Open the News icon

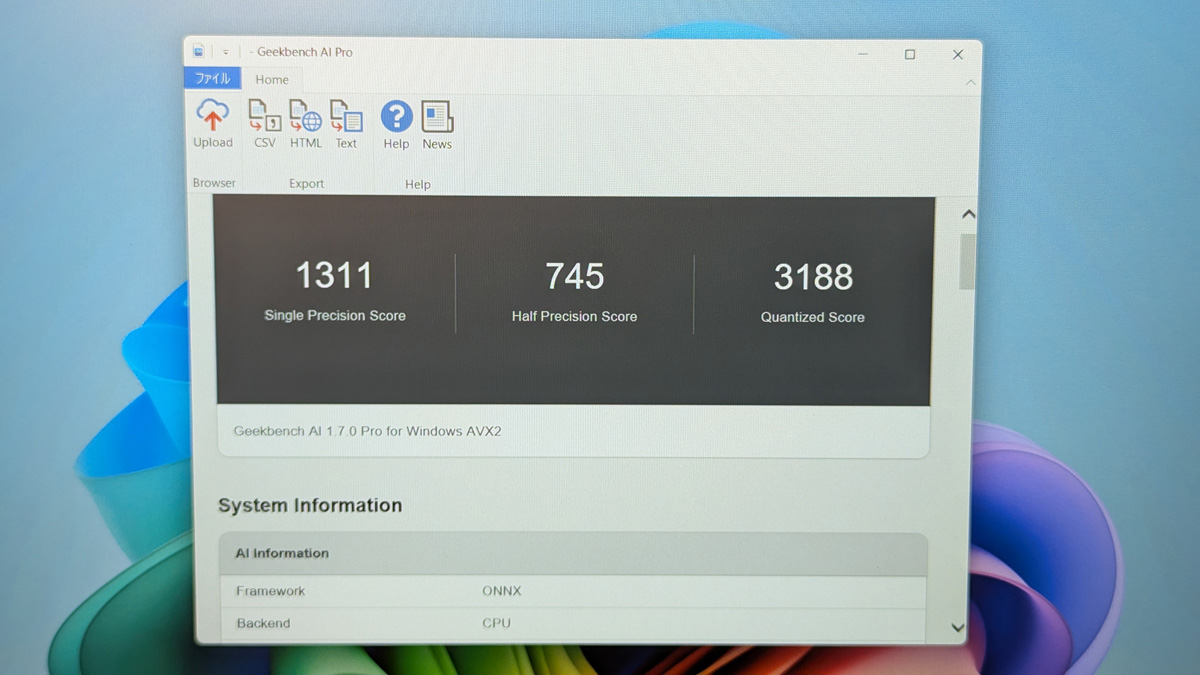437,116
